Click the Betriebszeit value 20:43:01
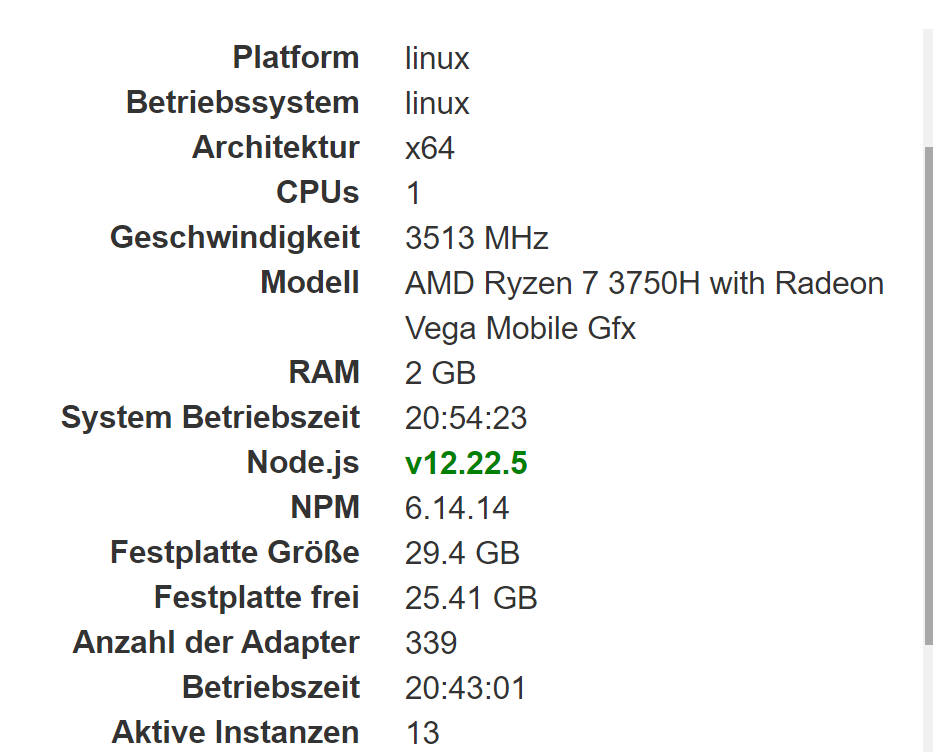This screenshot has height=752, width=933. click(x=465, y=688)
